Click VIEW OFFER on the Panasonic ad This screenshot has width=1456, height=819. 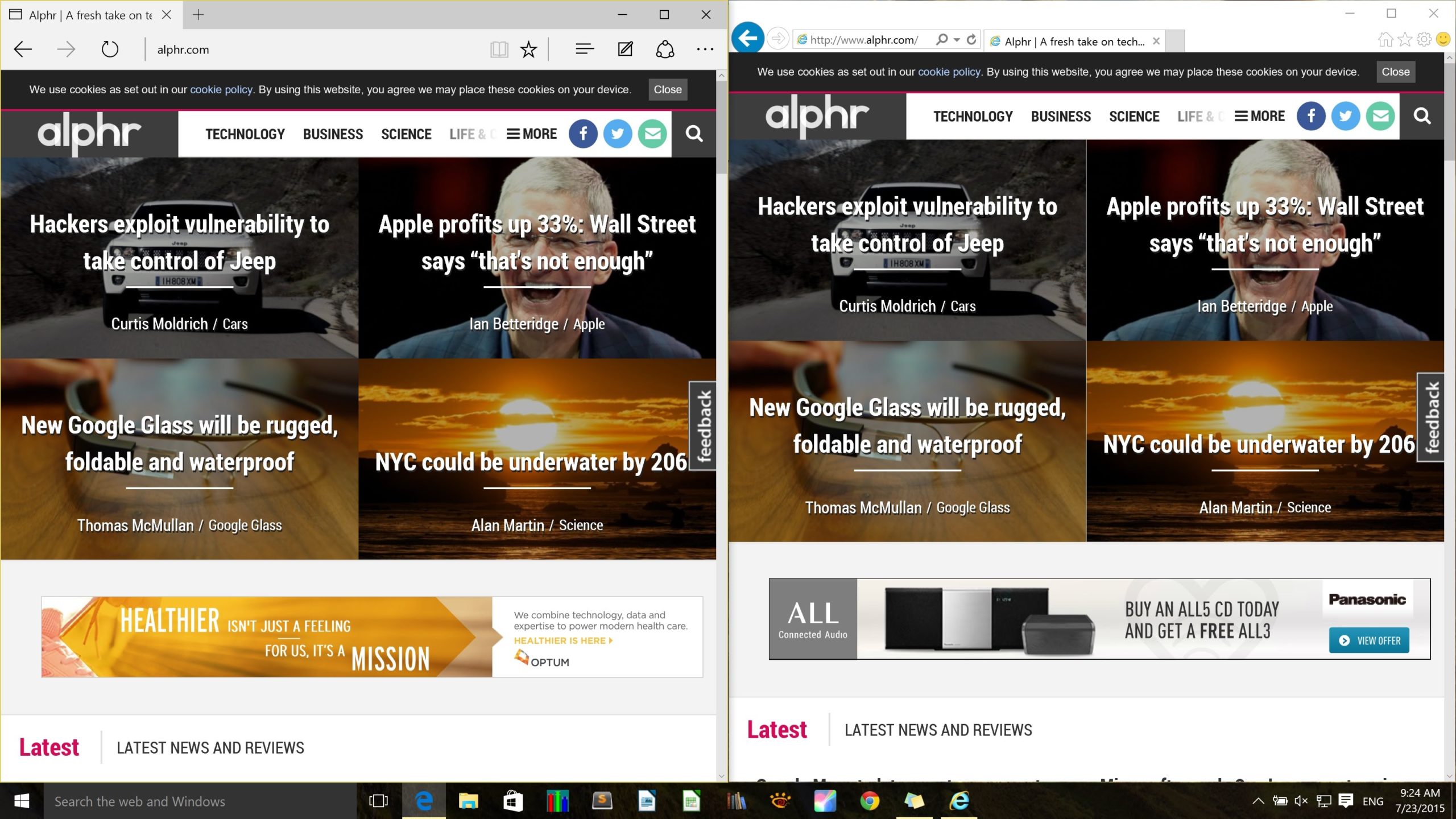(1369, 640)
